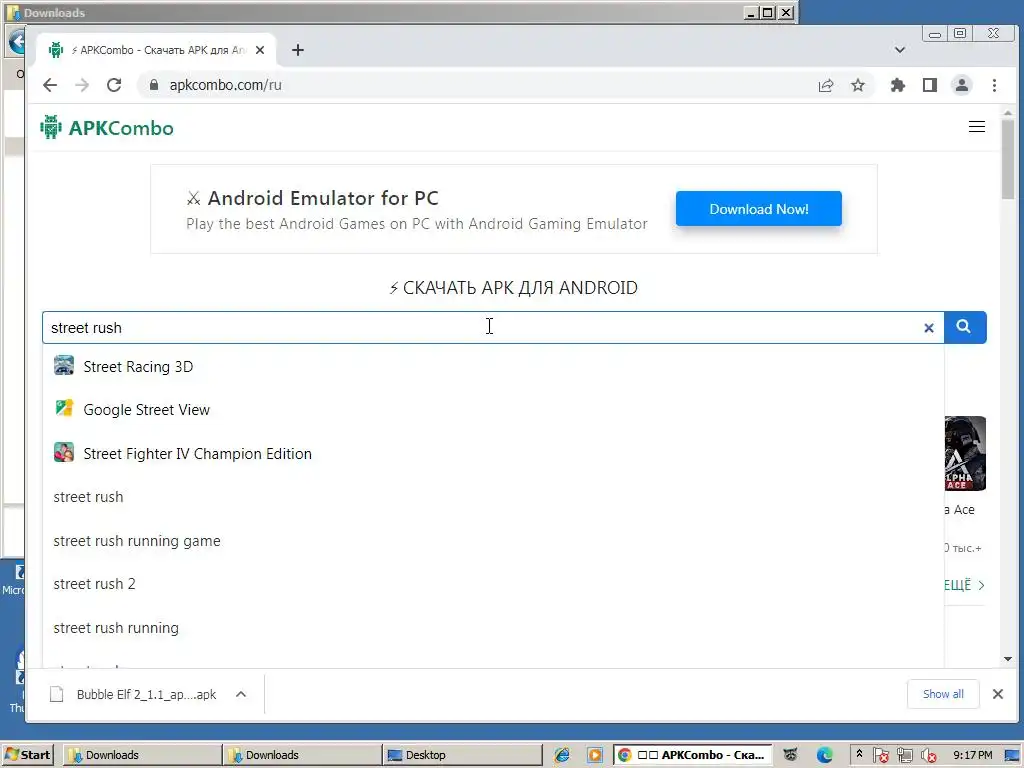1024x768 pixels.
Task: Select Street Fighter IV Champion Edition suggestion
Action: click(x=493, y=453)
